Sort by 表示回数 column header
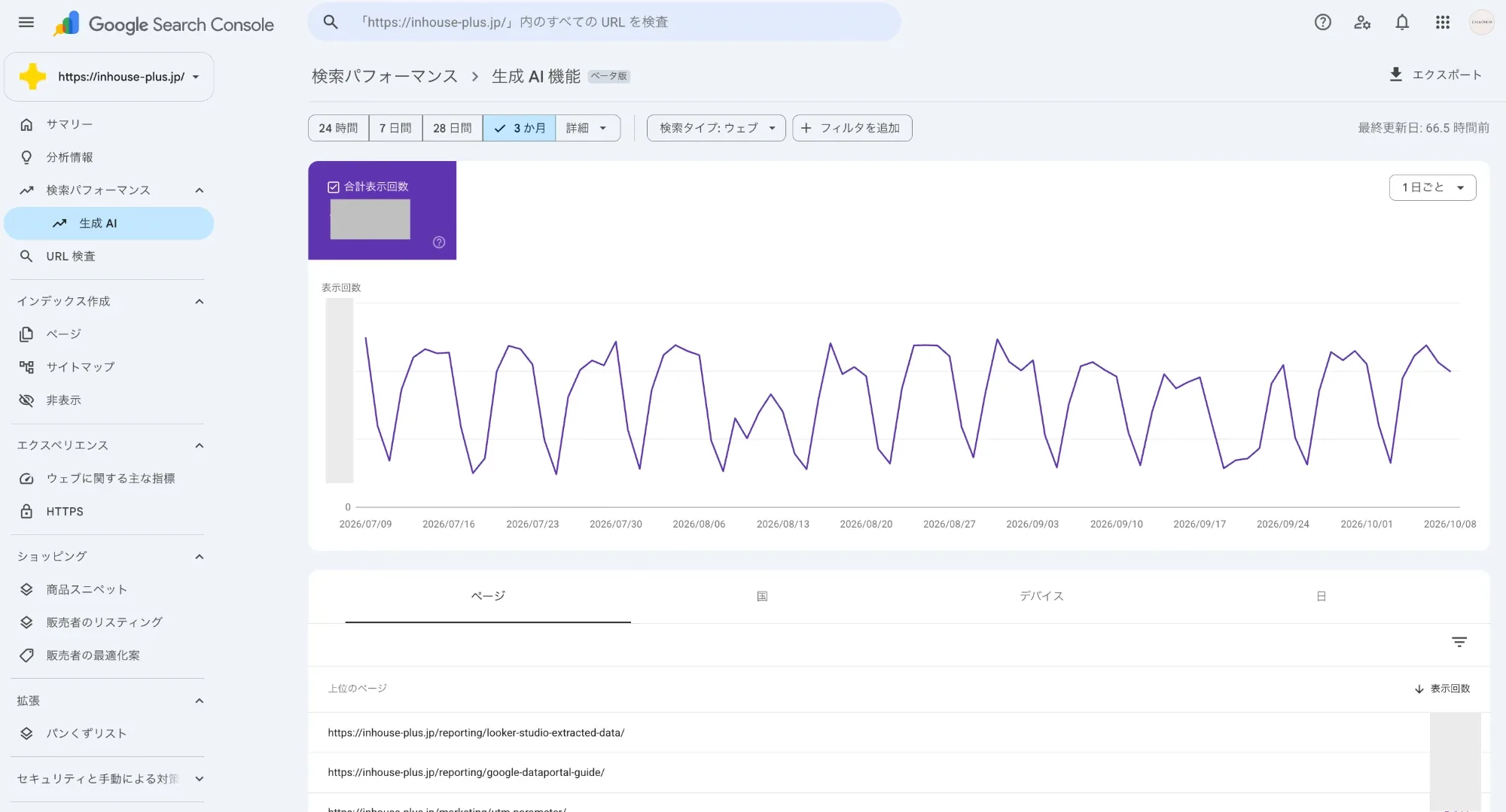This screenshot has width=1506, height=812. point(1443,689)
